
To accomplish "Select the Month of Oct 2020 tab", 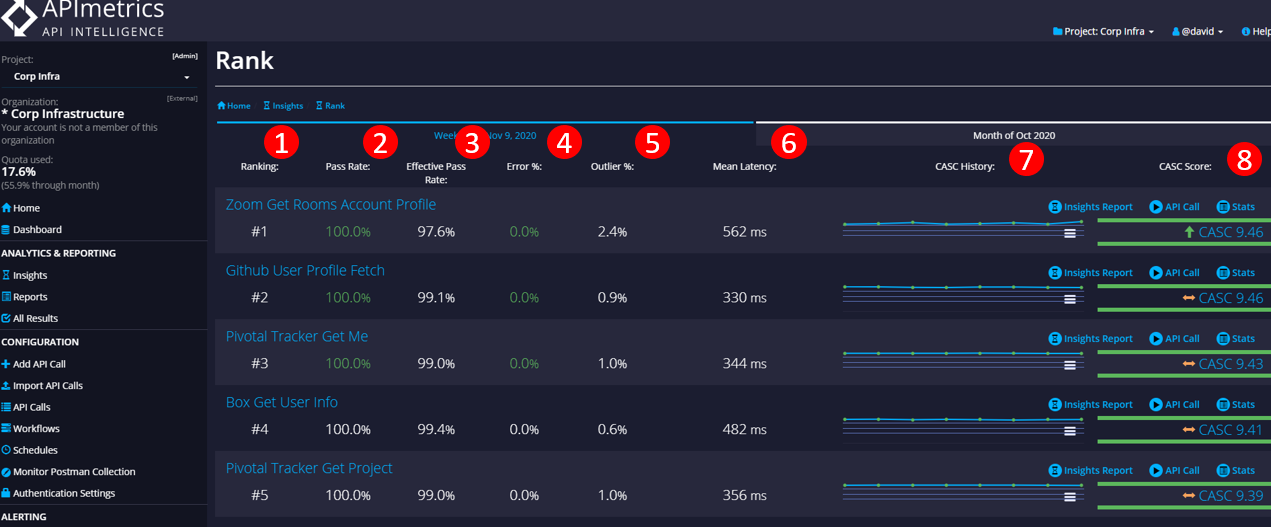I will pos(1013,135).
